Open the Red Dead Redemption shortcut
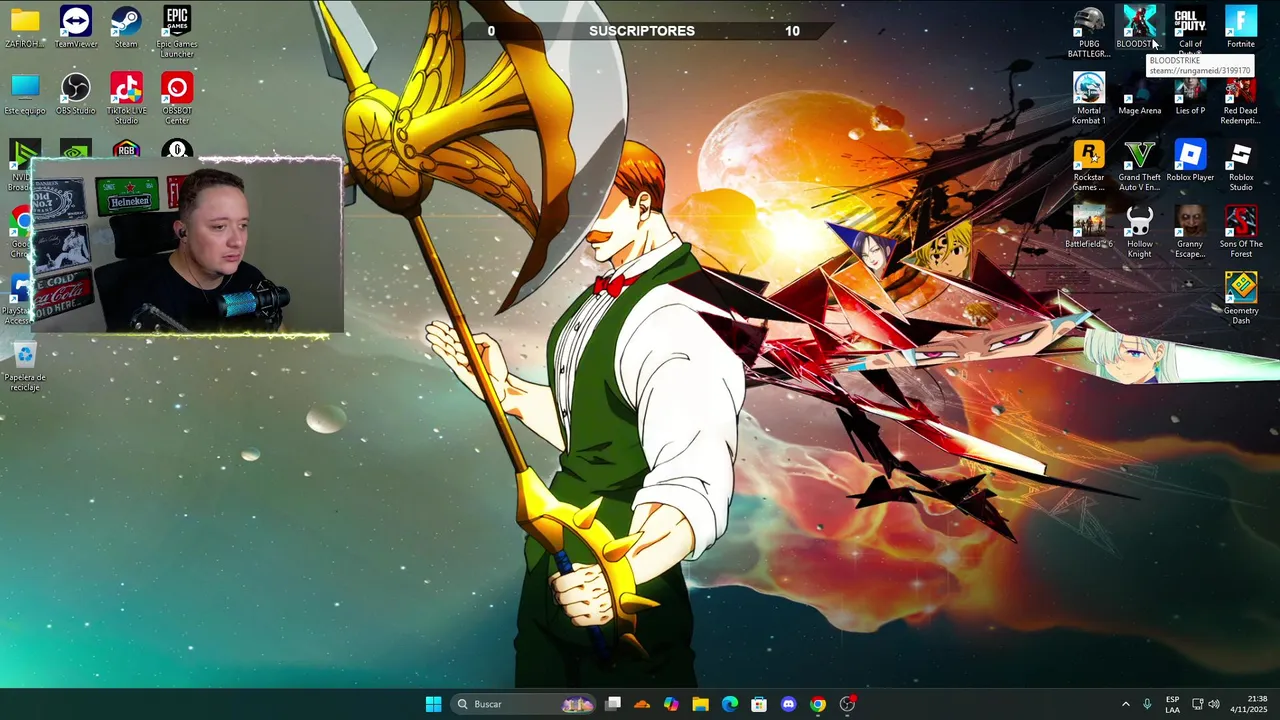 [1241, 99]
